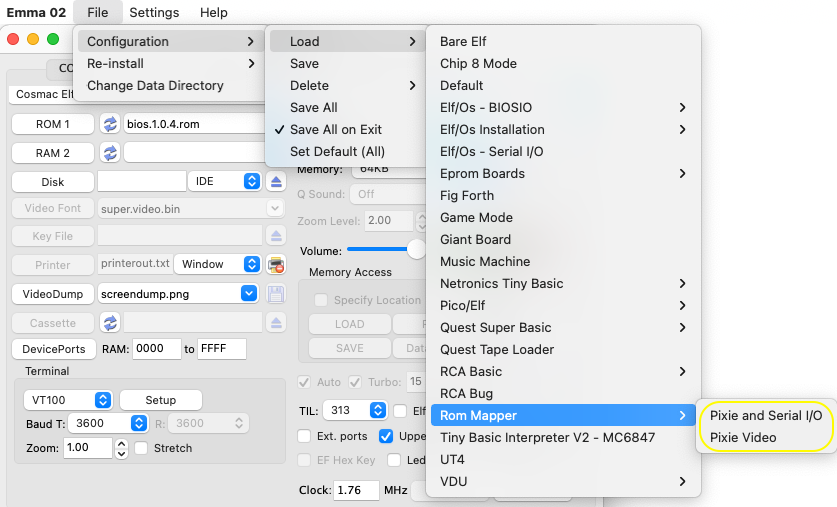The height and width of the screenshot is (507, 837).
Task: Click the terminal Zoom stepper arrows
Action: tap(121, 448)
